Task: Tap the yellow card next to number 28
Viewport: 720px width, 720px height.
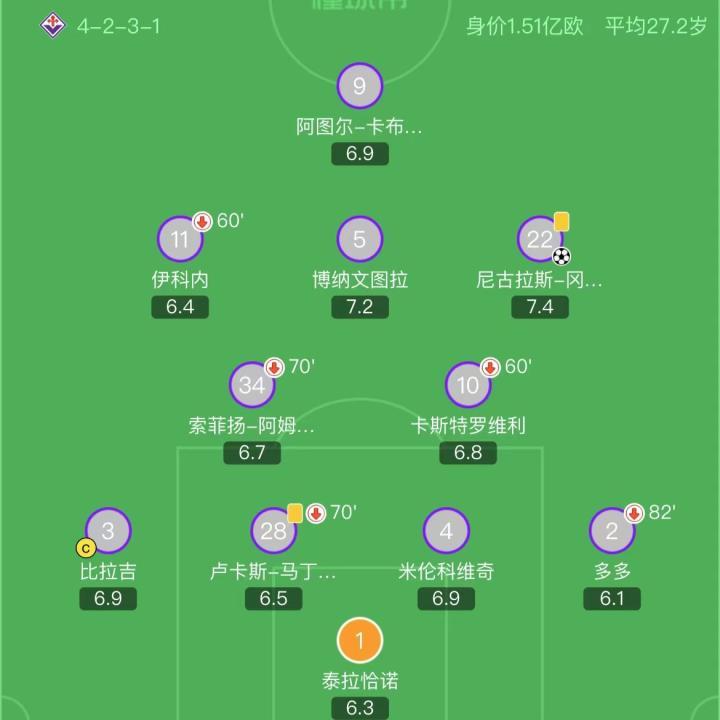Action: (295, 513)
